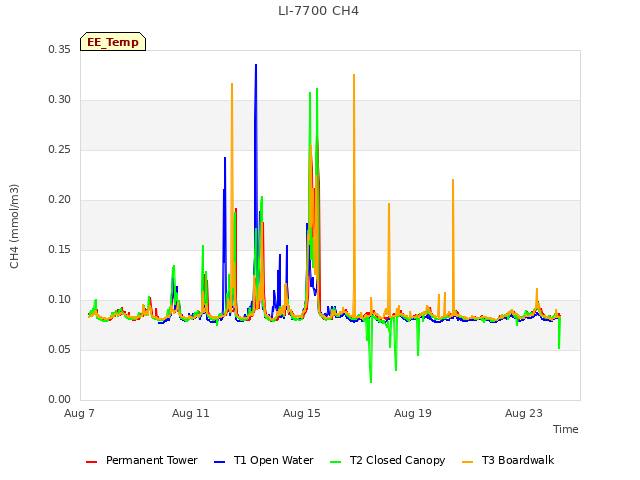Click blue T1 Open Water legend swatch
640x480 pixels.
220,462
